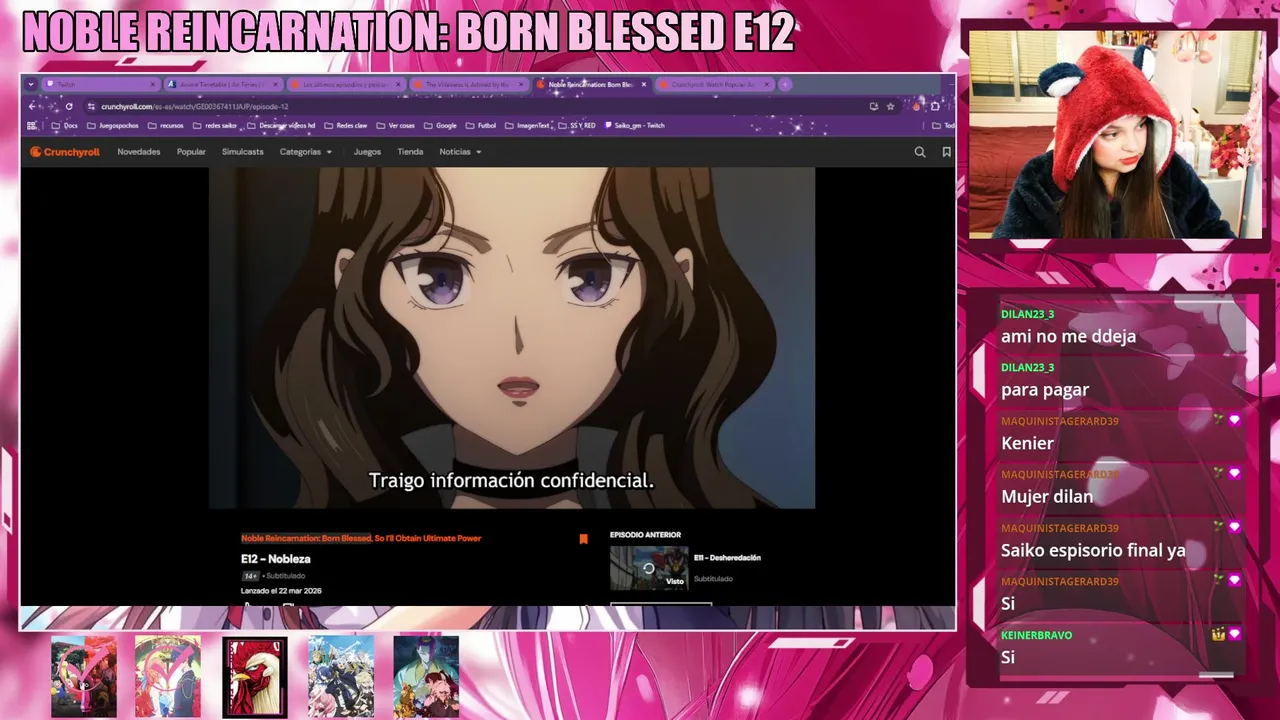Select the Noble Reincarnation browser tab
The image size is (1280, 720).
tap(590, 85)
